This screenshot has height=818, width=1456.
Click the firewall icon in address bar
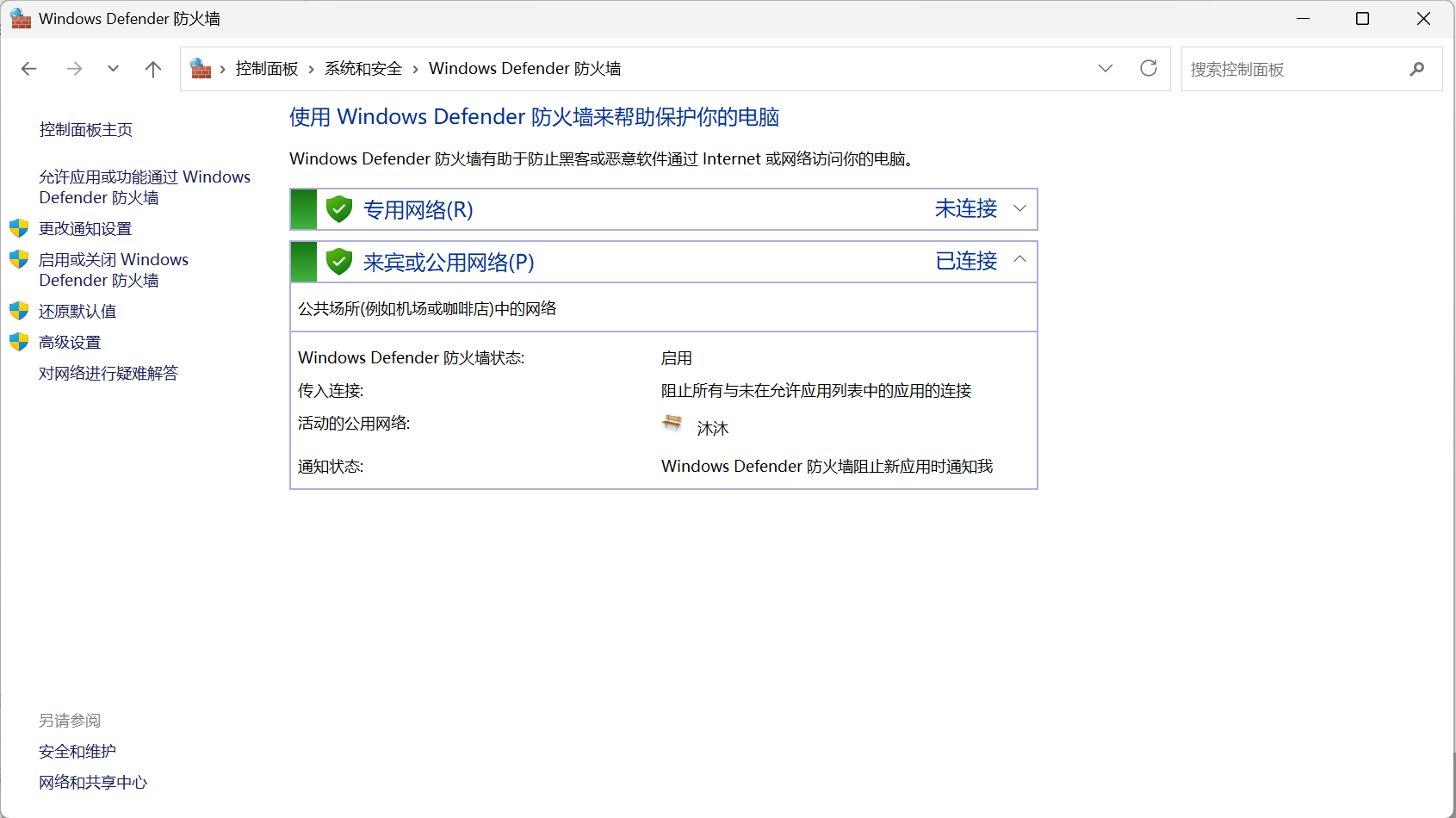point(201,68)
